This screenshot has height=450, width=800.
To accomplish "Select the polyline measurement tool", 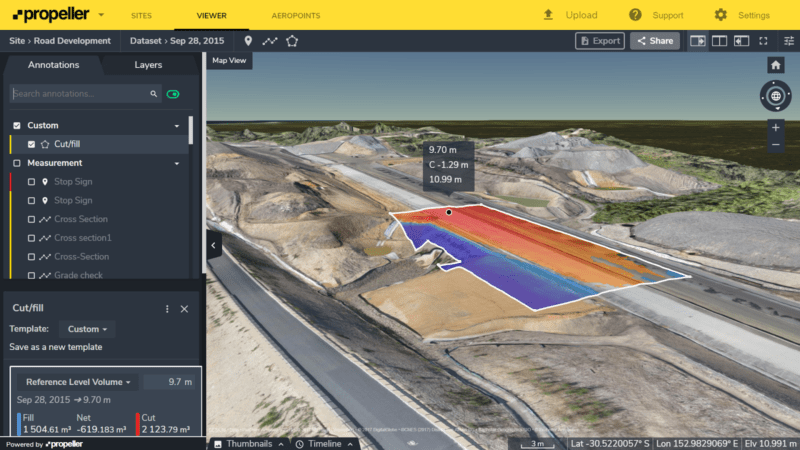I will coord(270,41).
